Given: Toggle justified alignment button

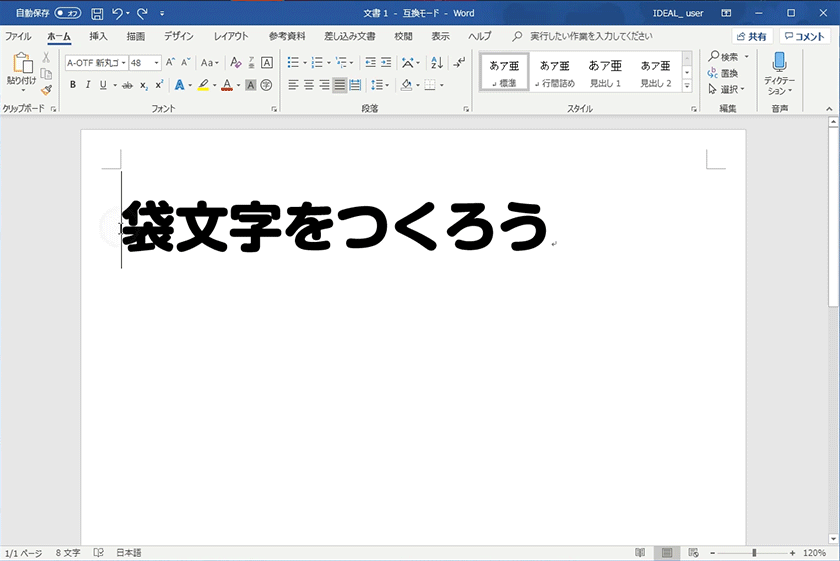Looking at the screenshot, I should [x=340, y=85].
